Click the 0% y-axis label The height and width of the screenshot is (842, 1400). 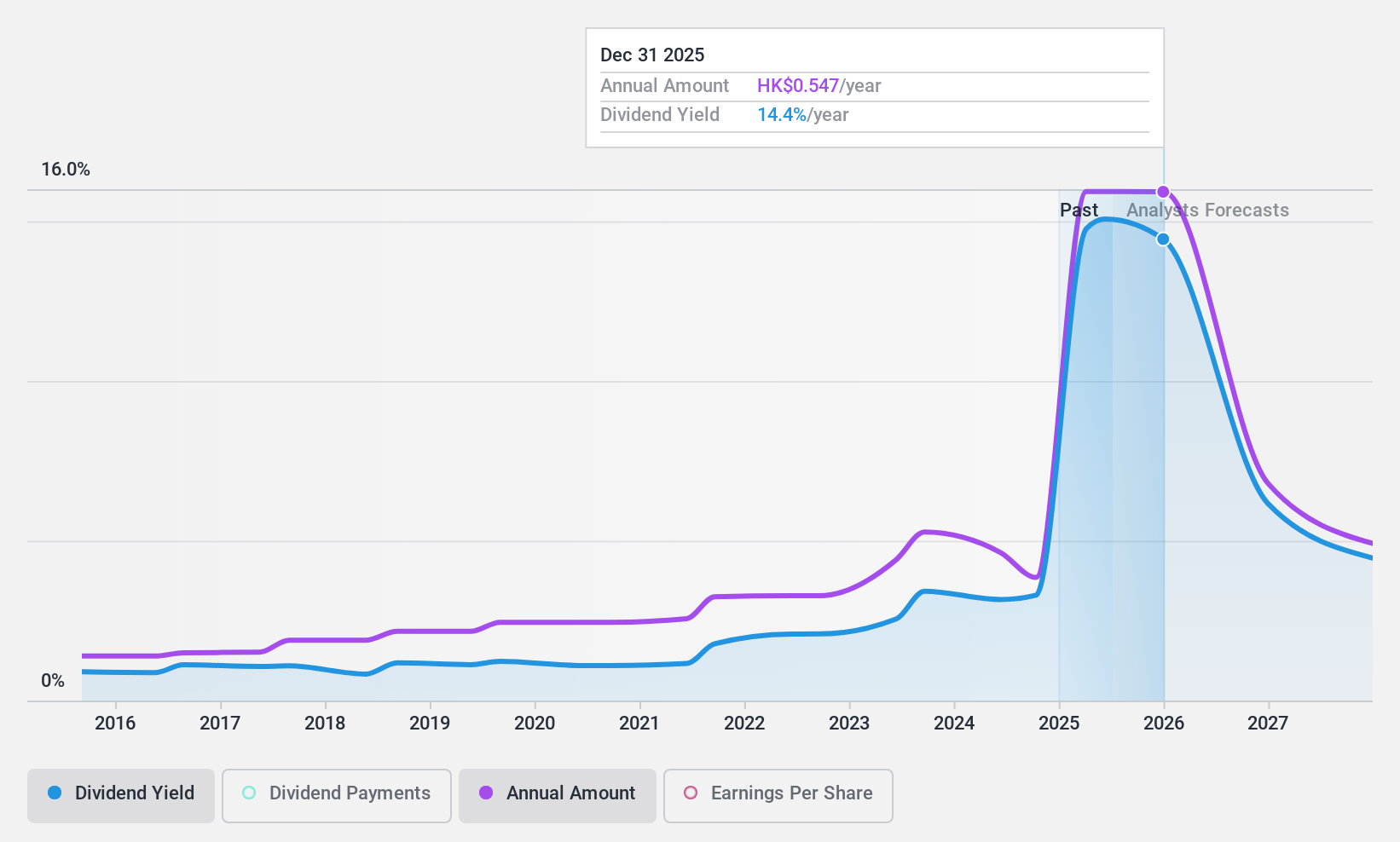53,681
